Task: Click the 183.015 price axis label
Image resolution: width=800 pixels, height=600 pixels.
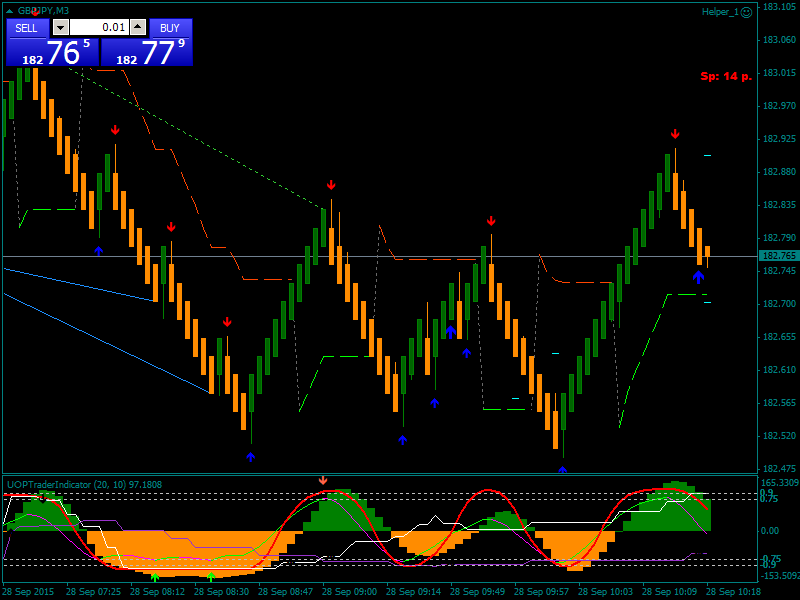Action: coord(779,73)
